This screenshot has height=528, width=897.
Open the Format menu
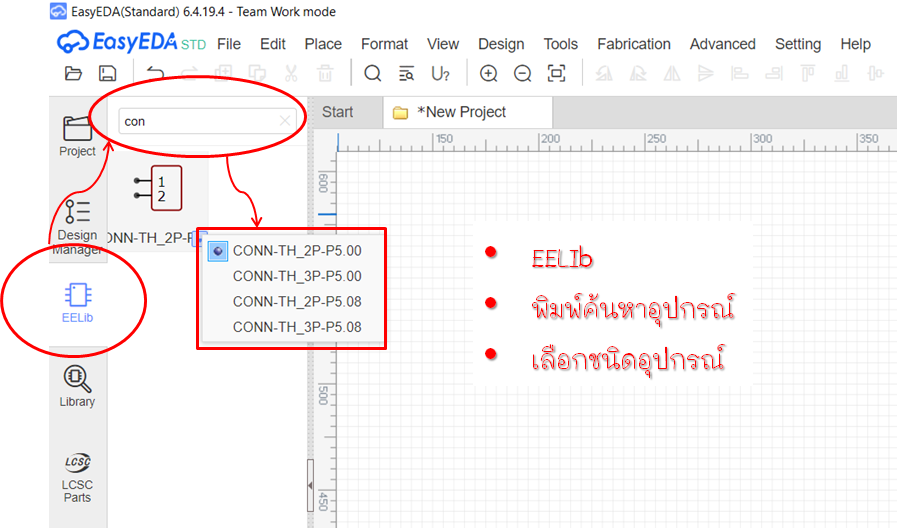384,44
